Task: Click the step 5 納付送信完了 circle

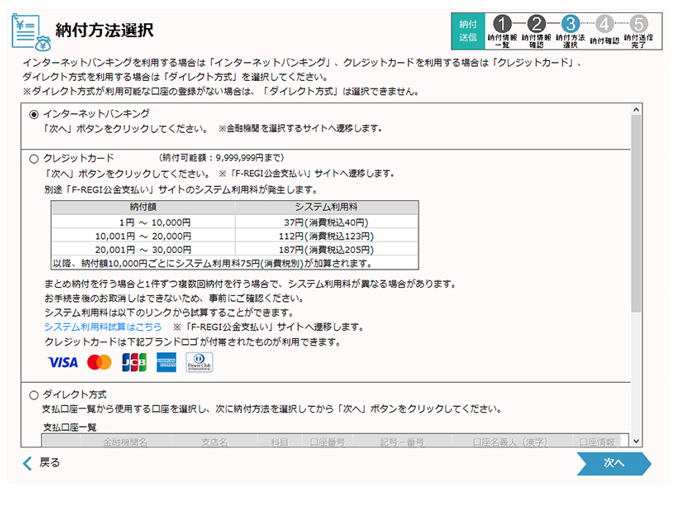Action: tap(639, 23)
